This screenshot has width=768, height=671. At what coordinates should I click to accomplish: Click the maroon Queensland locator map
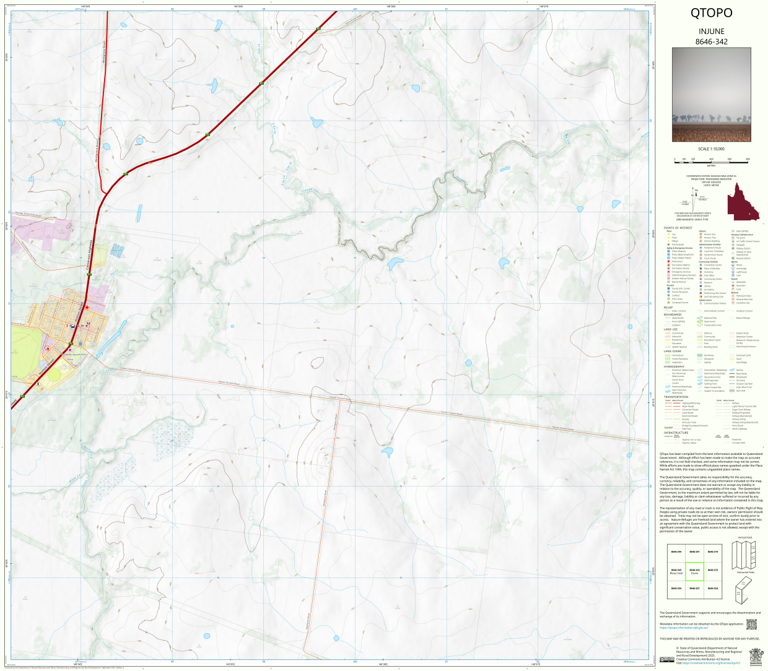(743, 201)
